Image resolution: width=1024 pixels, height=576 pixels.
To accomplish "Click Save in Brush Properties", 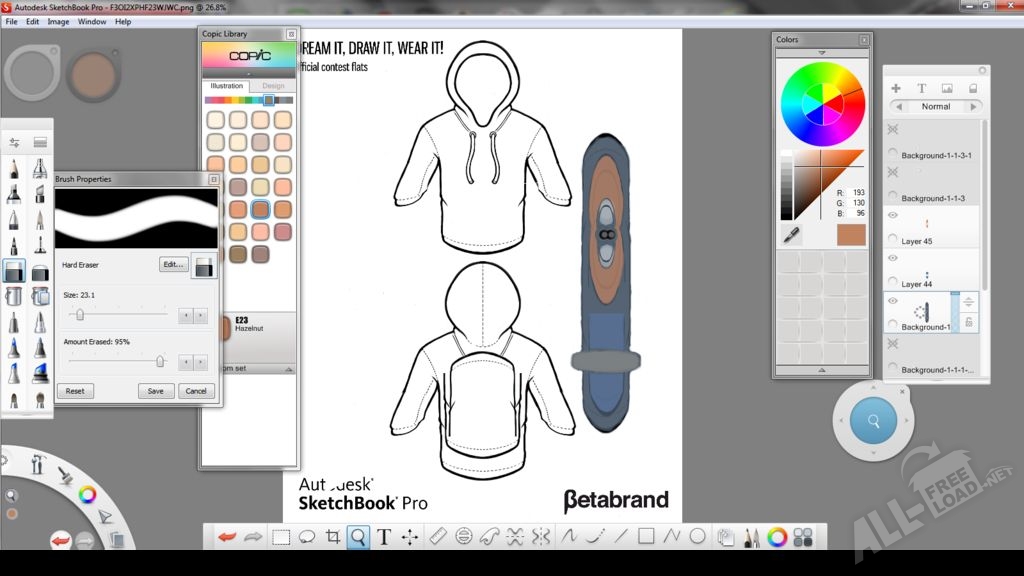I will click(156, 391).
